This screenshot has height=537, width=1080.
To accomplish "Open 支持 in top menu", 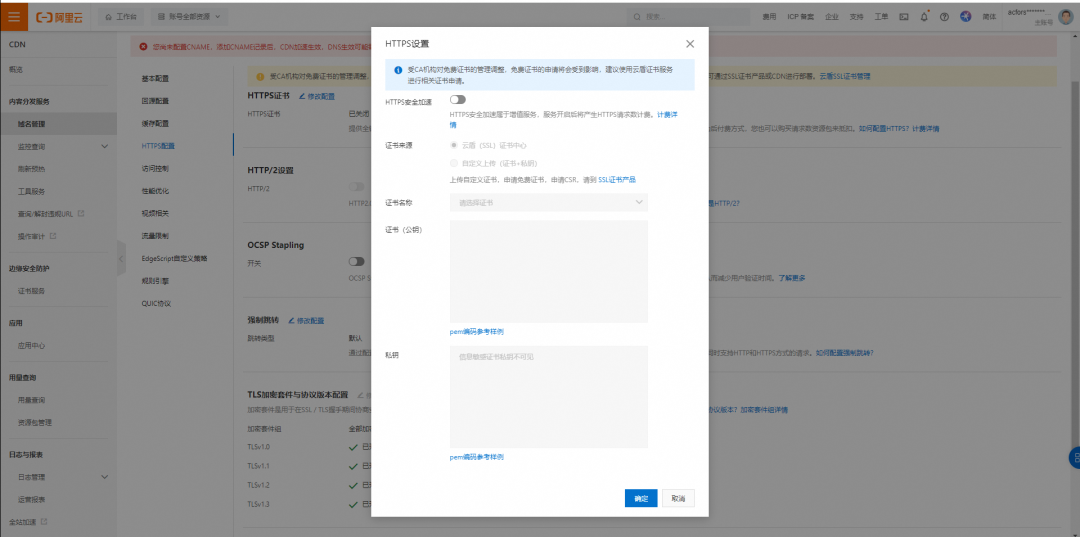I will point(856,17).
